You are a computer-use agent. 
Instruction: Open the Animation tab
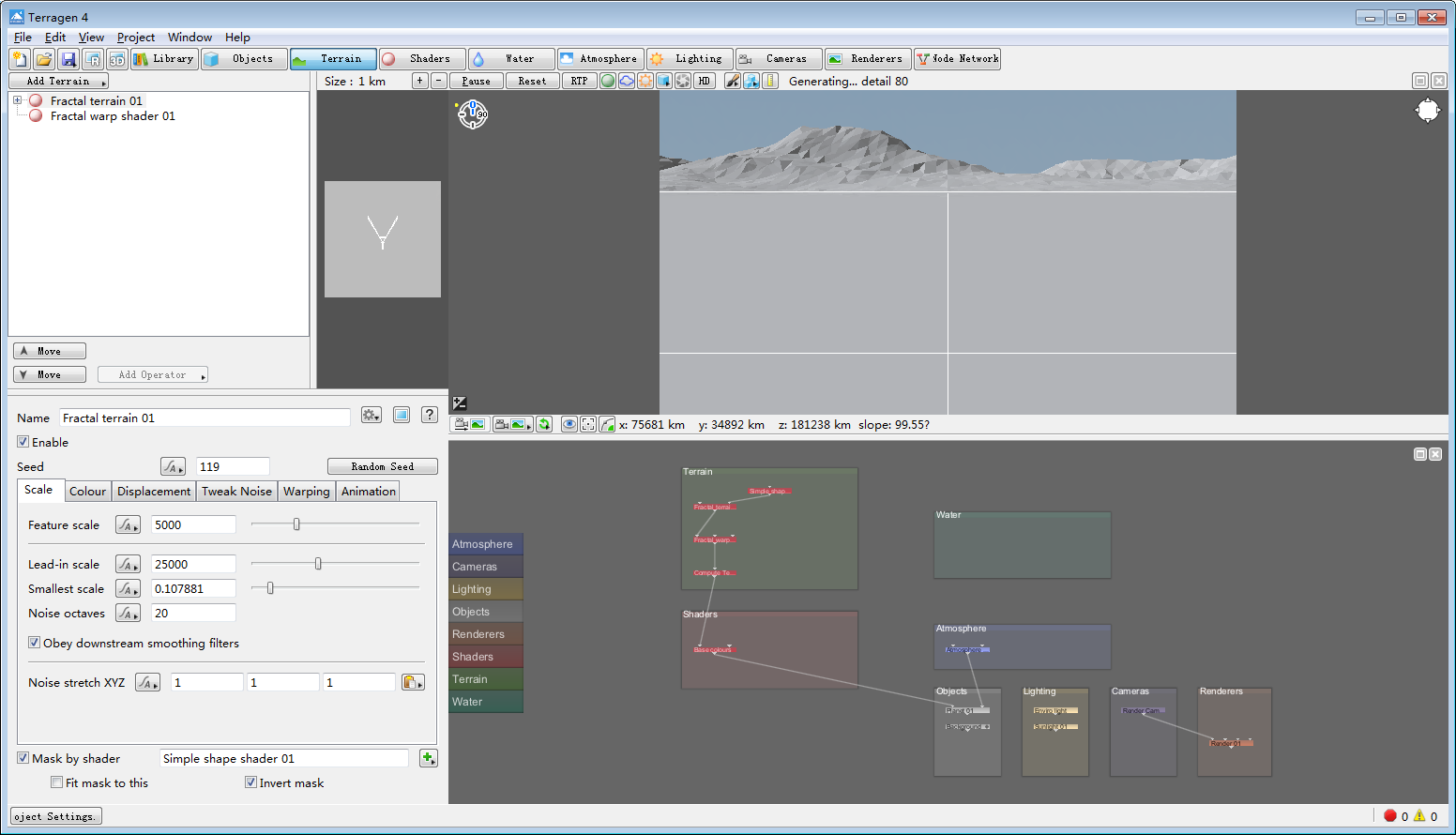(x=369, y=491)
